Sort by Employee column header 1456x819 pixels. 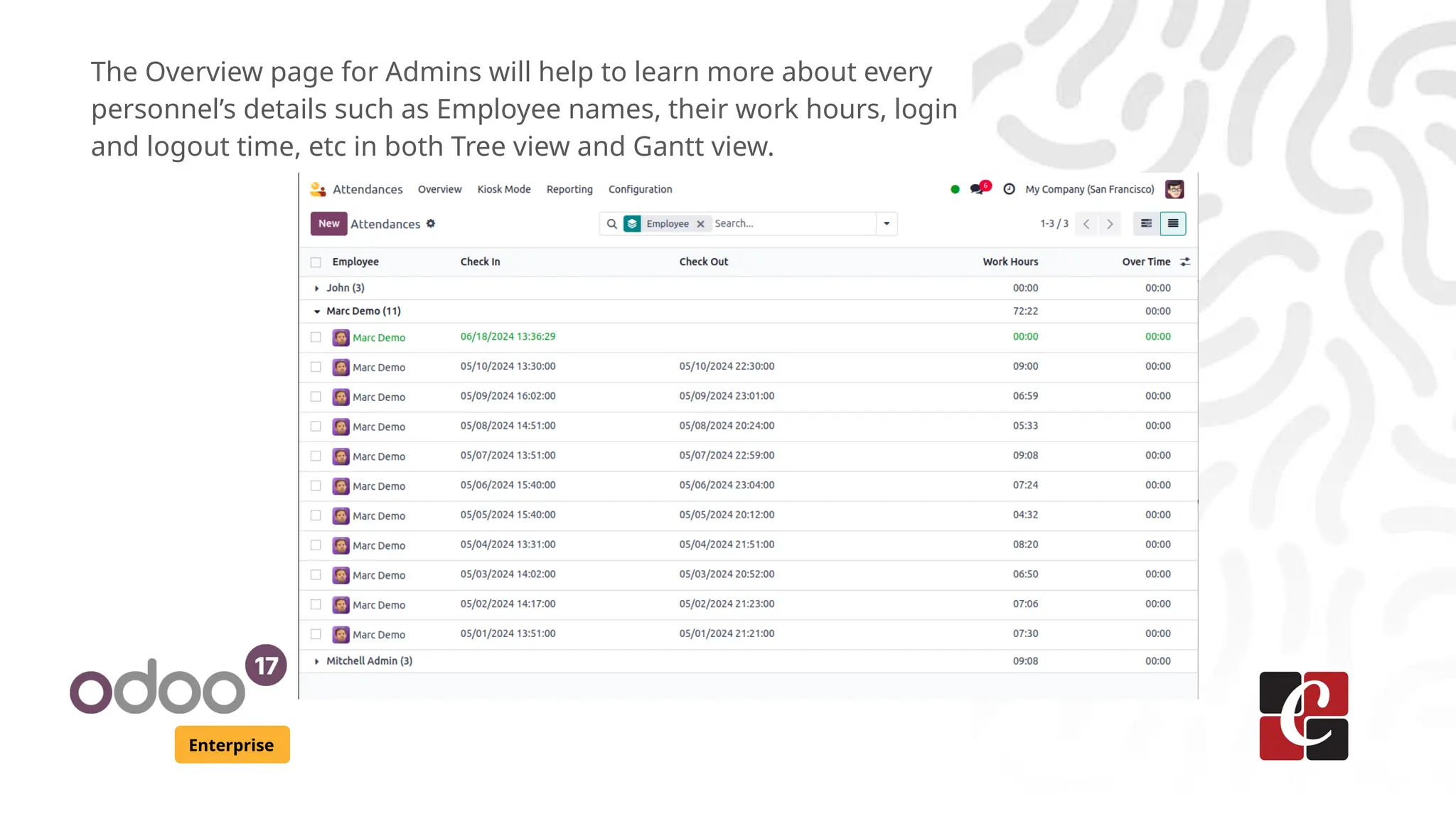point(355,262)
